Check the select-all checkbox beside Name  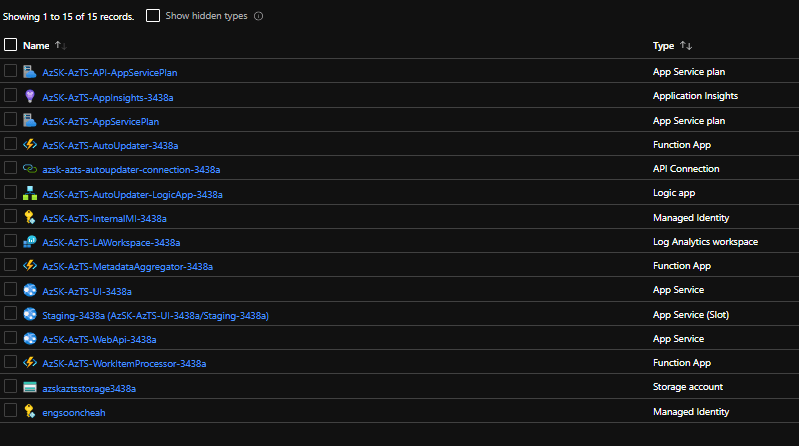pyautogui.click(x=10, y=45)
